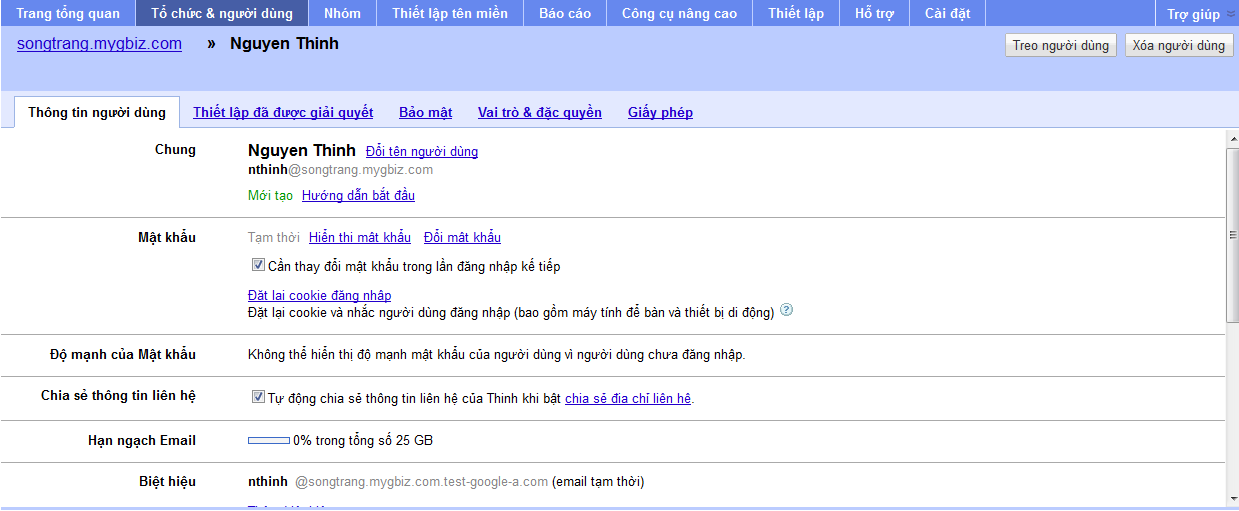Click the Xóa người dùng button

[x=1178, y=46]
